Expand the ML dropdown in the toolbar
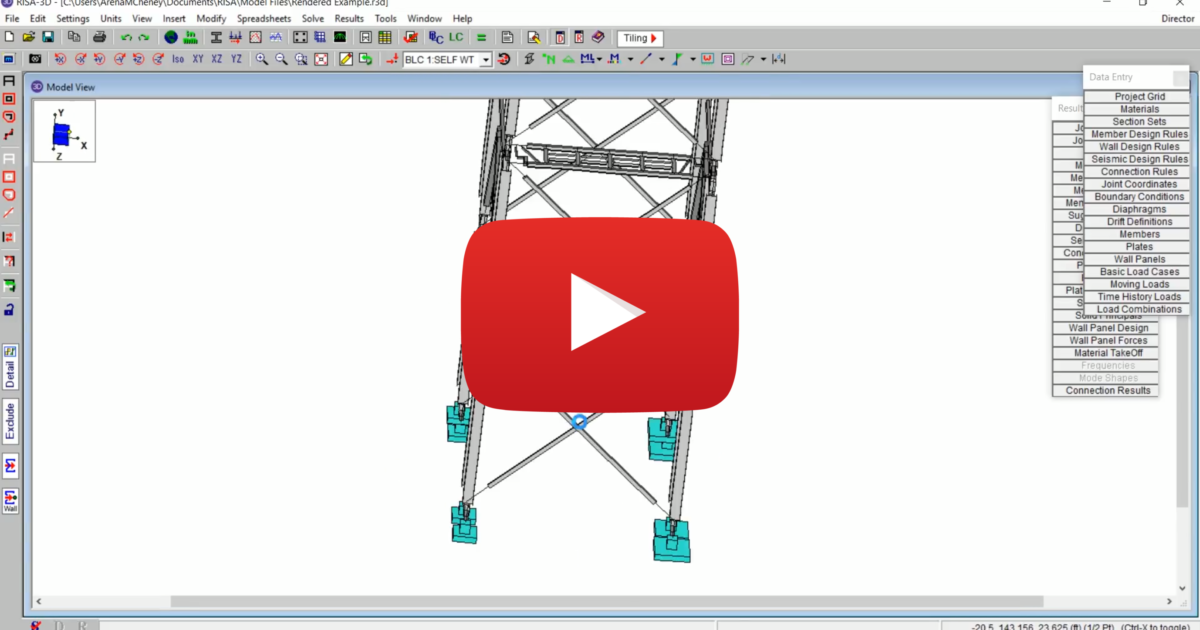 click(x=600, y=59)
